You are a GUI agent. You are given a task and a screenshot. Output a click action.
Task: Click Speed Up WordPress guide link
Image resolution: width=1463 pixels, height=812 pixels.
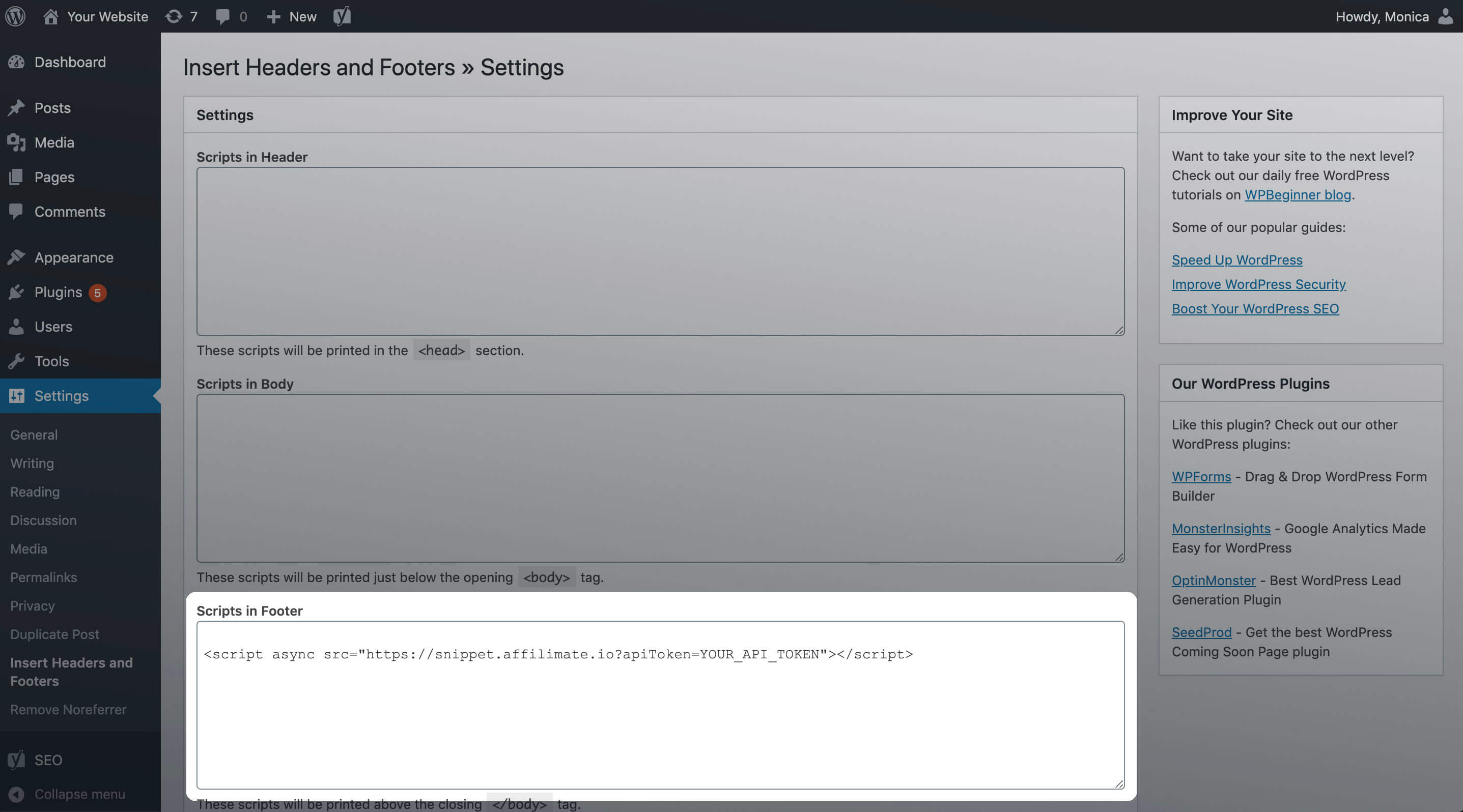point(1237,260)
